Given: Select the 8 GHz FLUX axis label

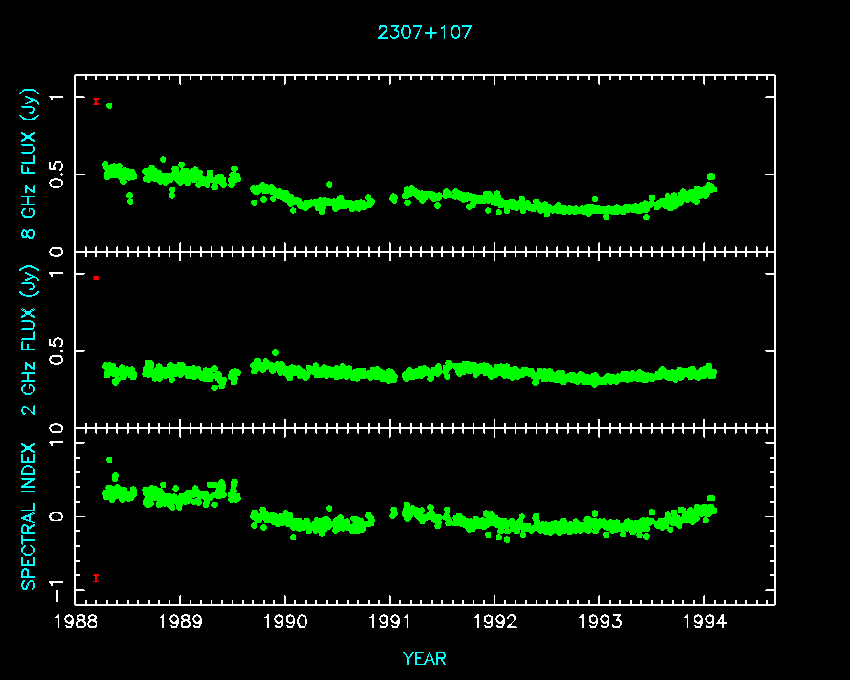Looking at the screenshot, I should [30, 165].
